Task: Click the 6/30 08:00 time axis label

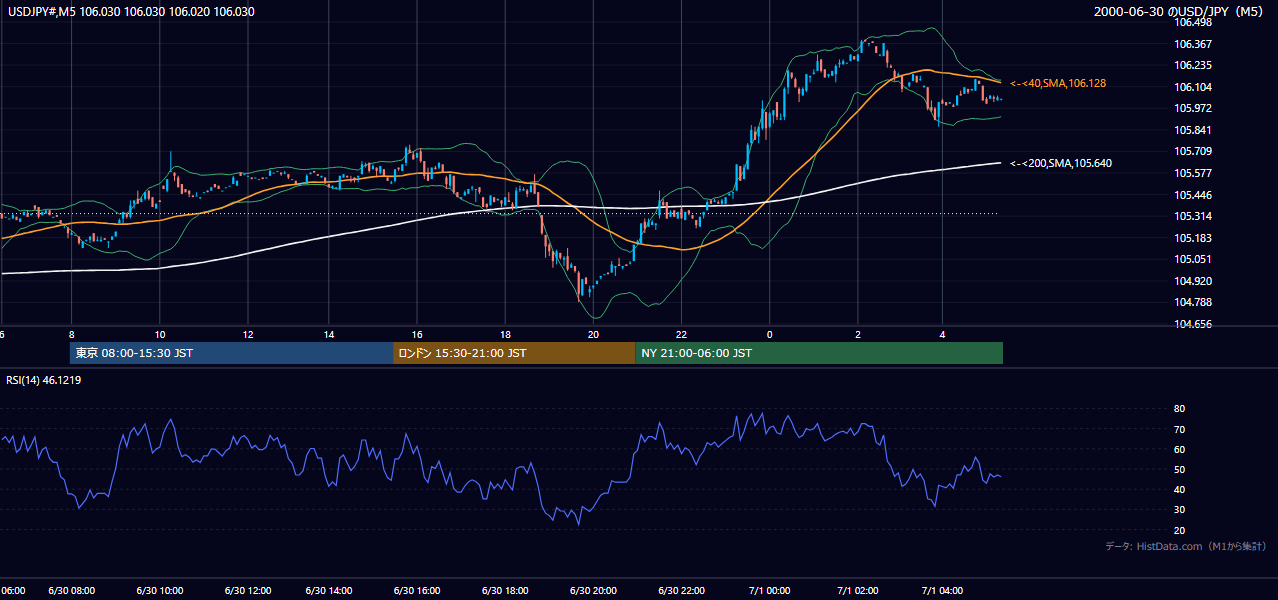Action: 72,591
